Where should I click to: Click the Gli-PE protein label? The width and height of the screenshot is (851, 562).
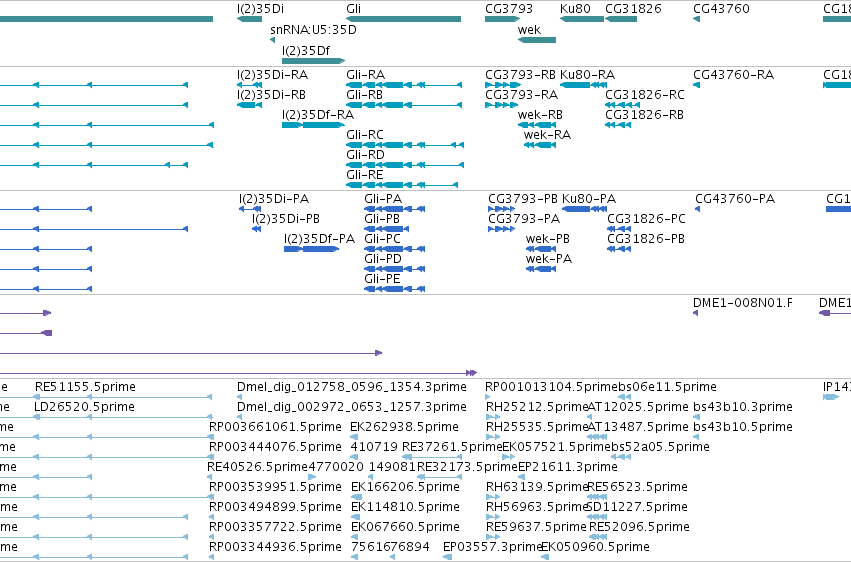(x=382, y=279)
